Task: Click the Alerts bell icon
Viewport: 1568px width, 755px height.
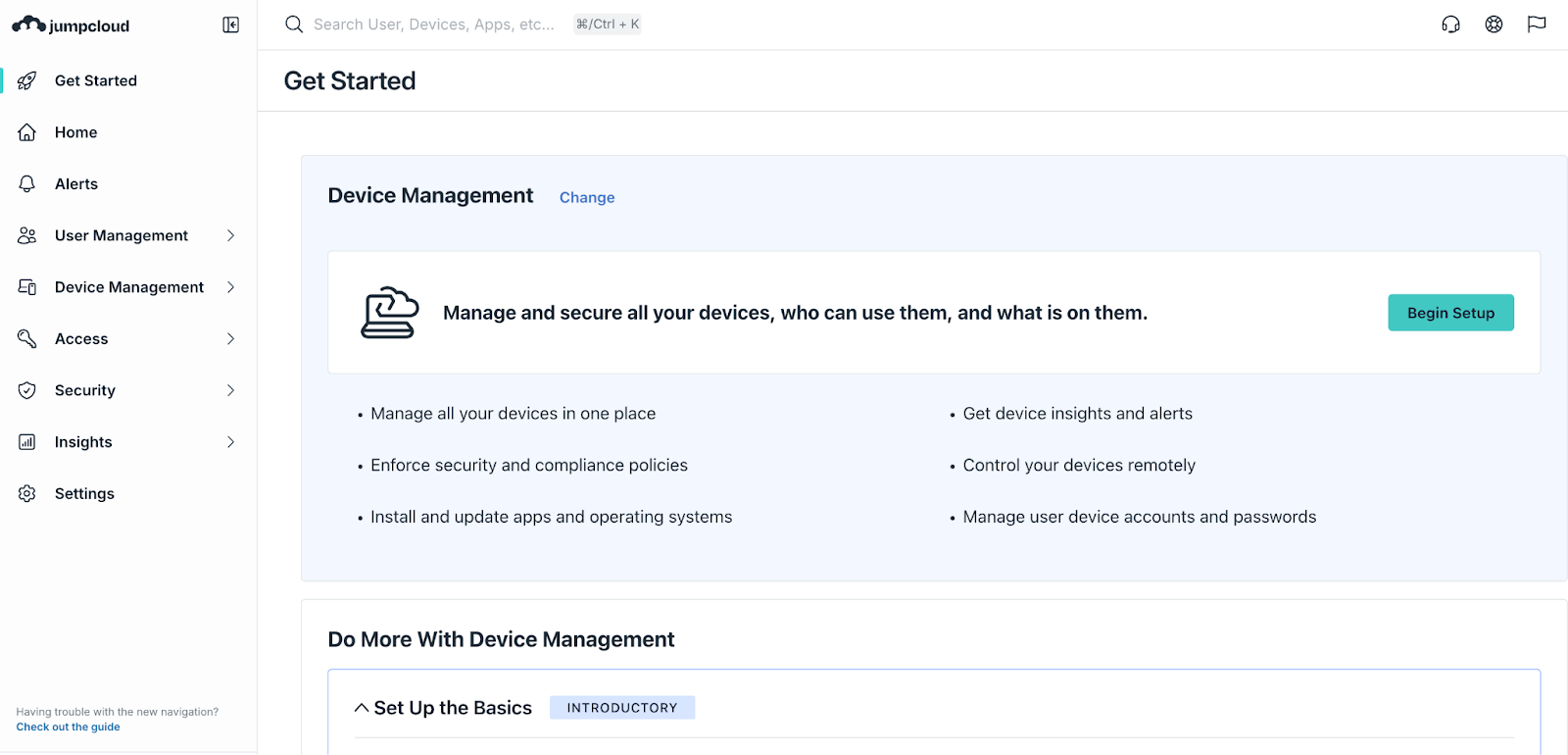Action: [27, 184]
